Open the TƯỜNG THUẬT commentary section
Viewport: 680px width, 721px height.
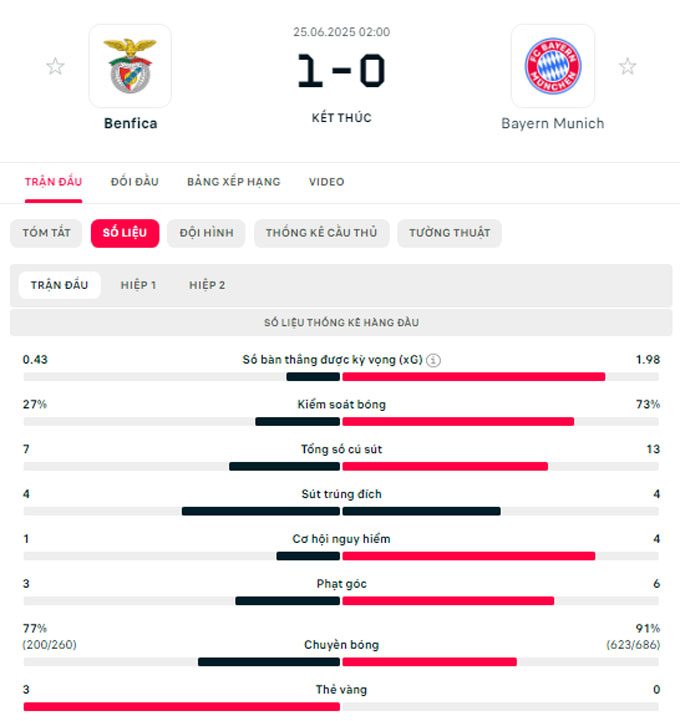450,233
